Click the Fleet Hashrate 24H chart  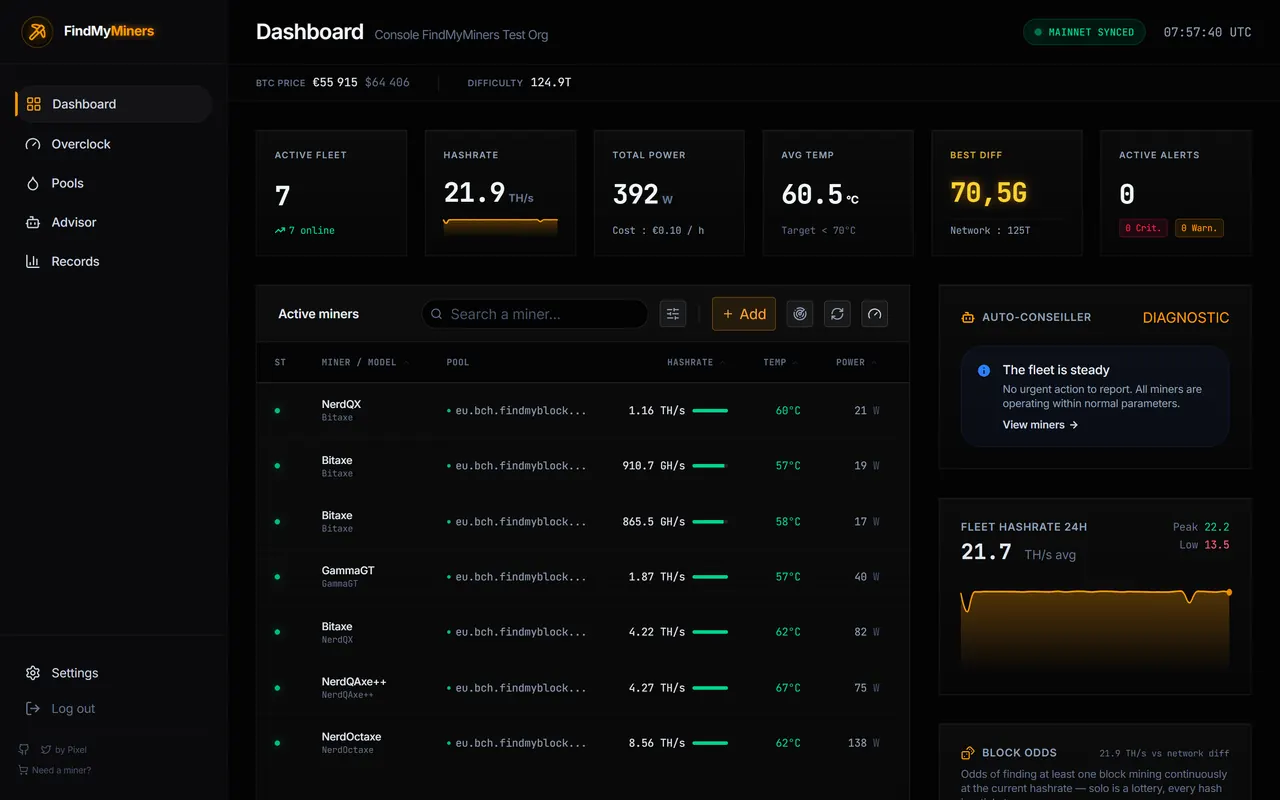(x=1095, y=628)
